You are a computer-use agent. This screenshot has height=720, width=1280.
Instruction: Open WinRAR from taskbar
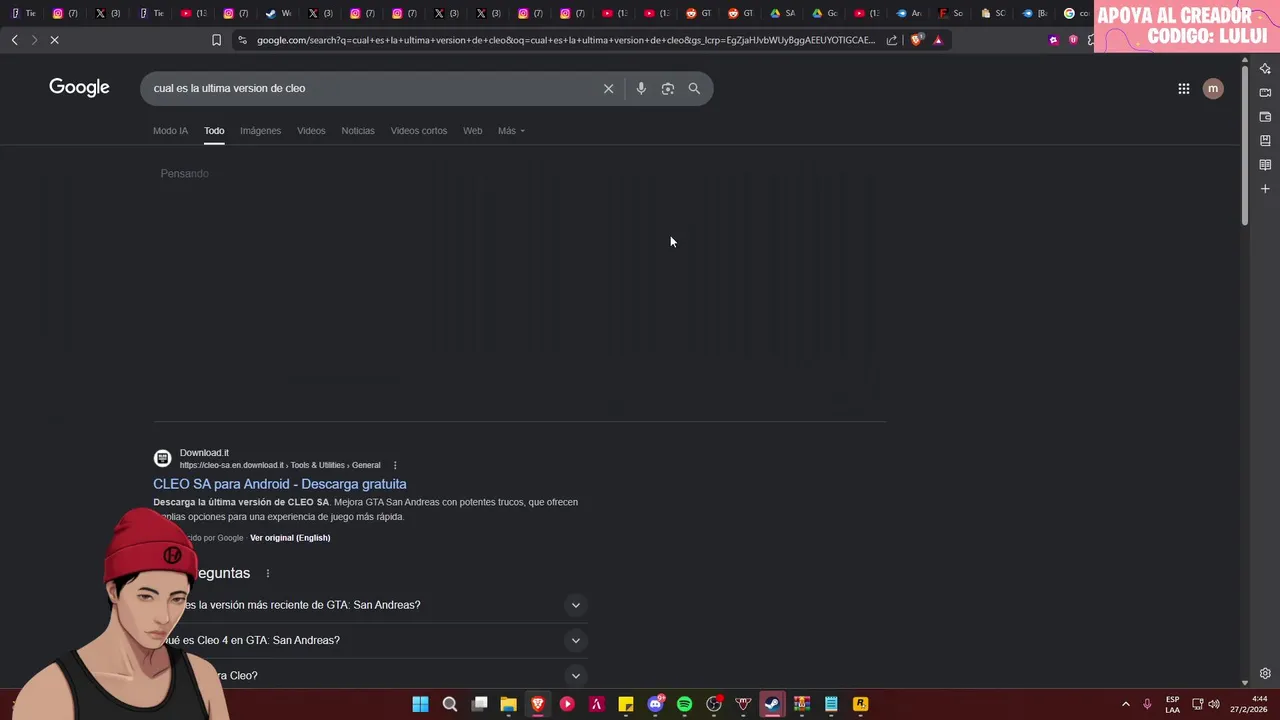pos(801,704)
